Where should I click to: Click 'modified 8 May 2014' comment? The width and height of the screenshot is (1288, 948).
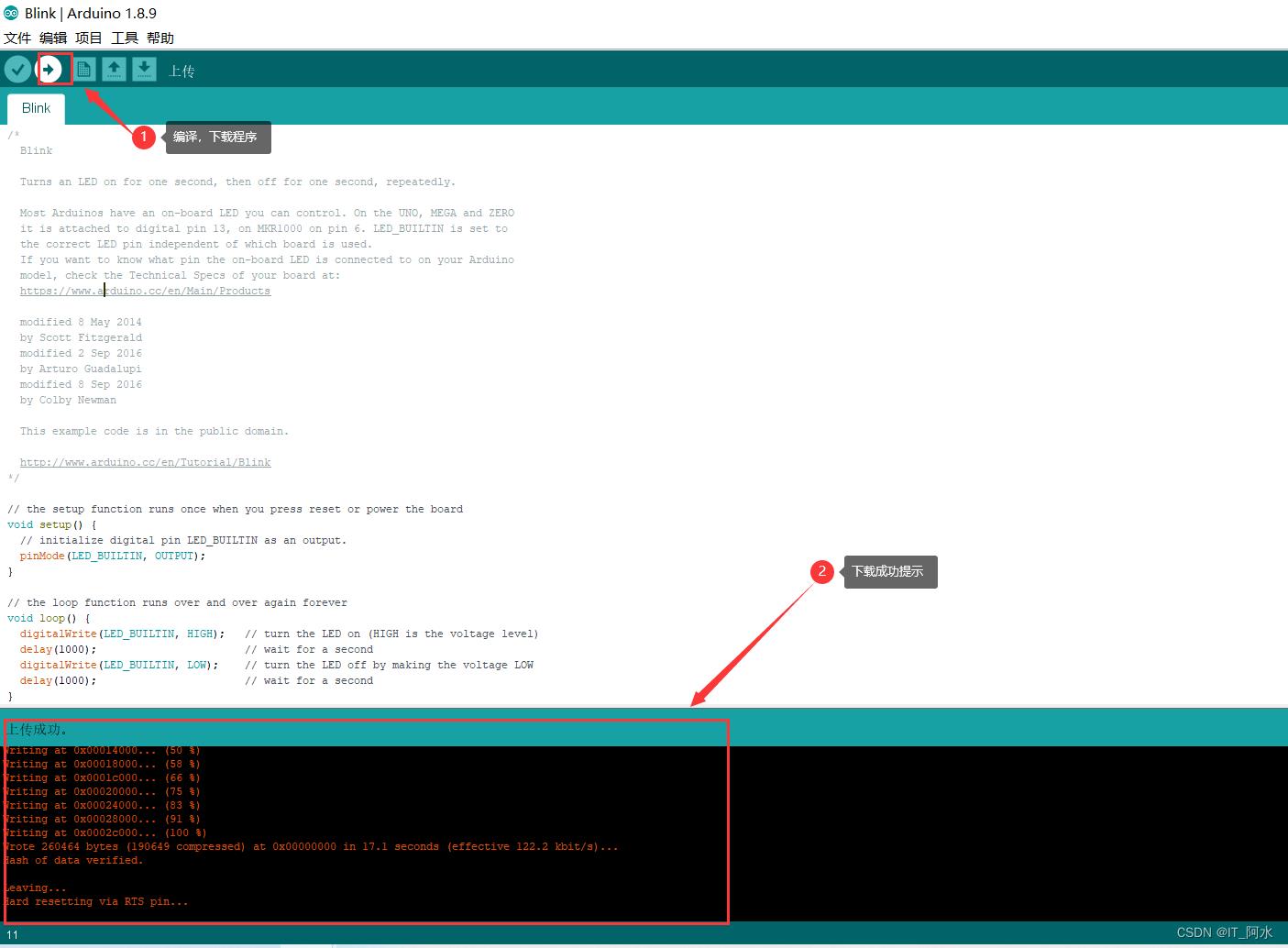point(81,322)
